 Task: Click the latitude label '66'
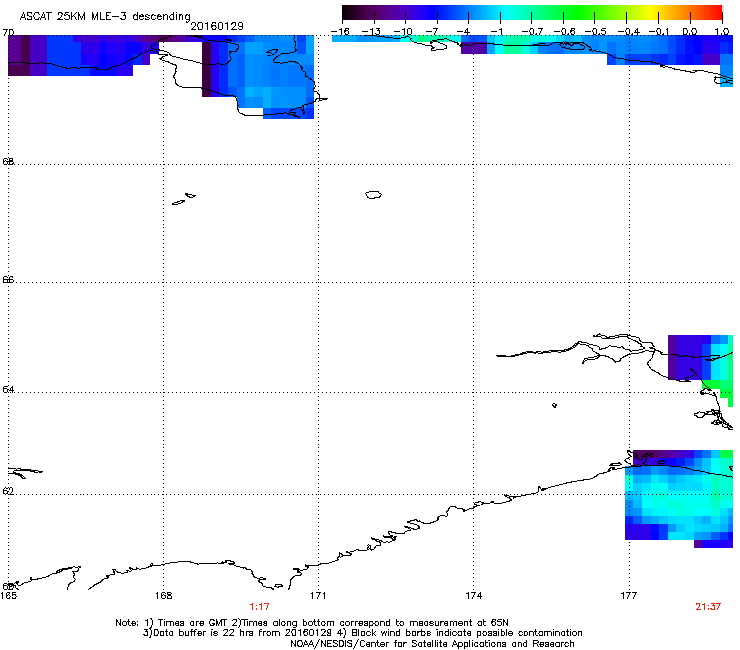[x=8, y=279]
